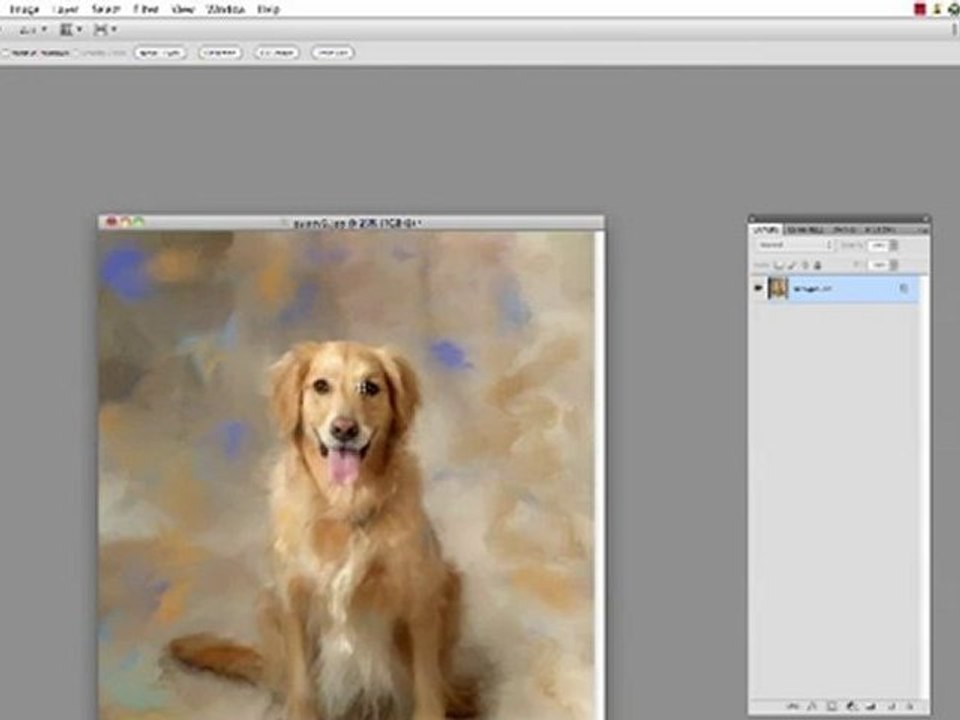This screenshot has width=960, height=720.
Task: Add a layer style with fx icon
Action: click(812, 707)
